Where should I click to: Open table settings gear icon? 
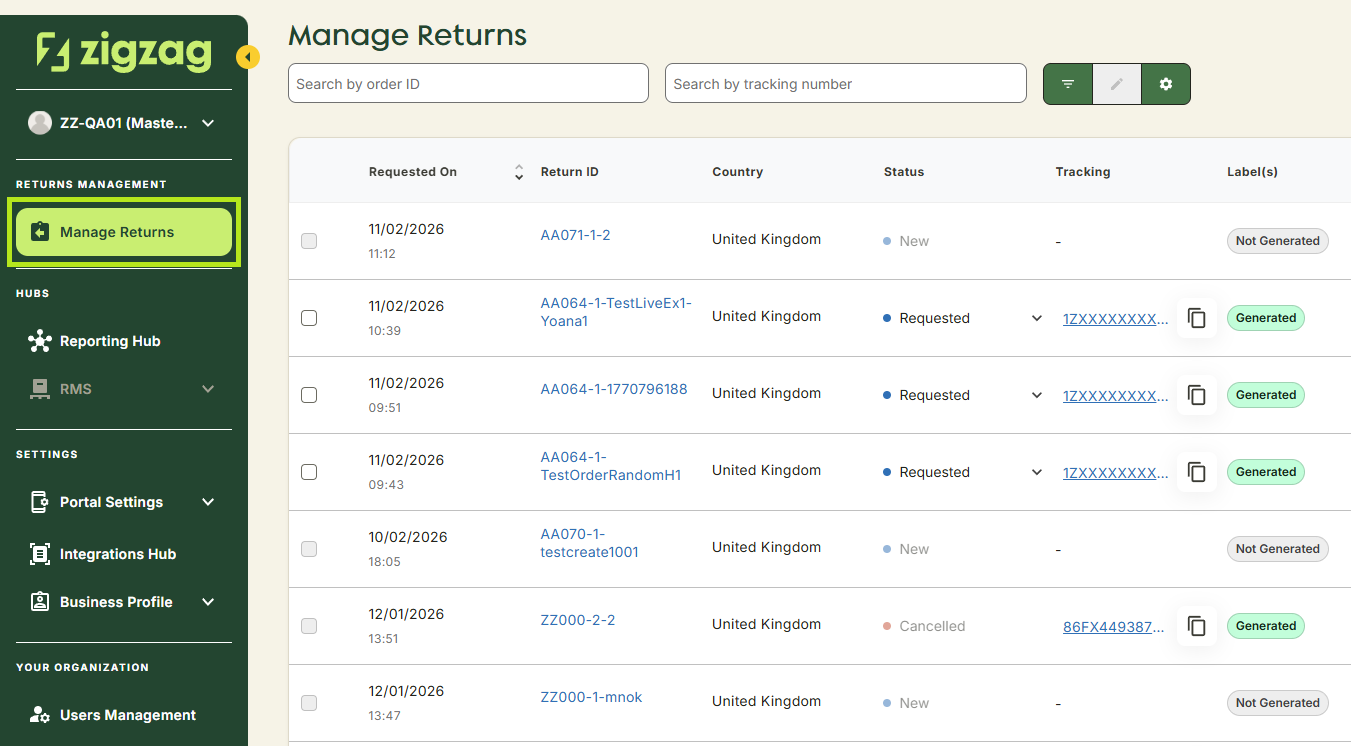tap(1166, 84)
